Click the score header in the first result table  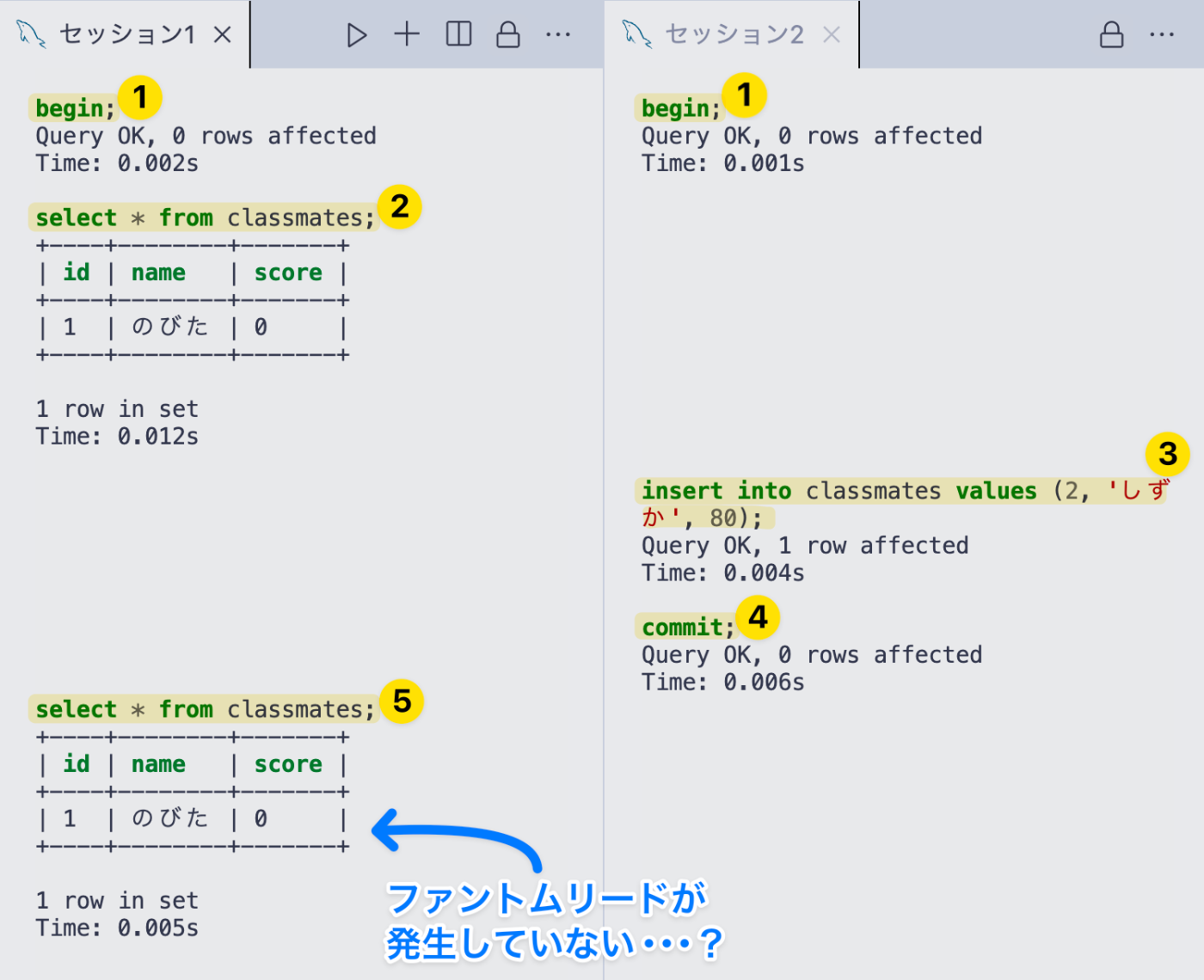(x=288, y=273)
